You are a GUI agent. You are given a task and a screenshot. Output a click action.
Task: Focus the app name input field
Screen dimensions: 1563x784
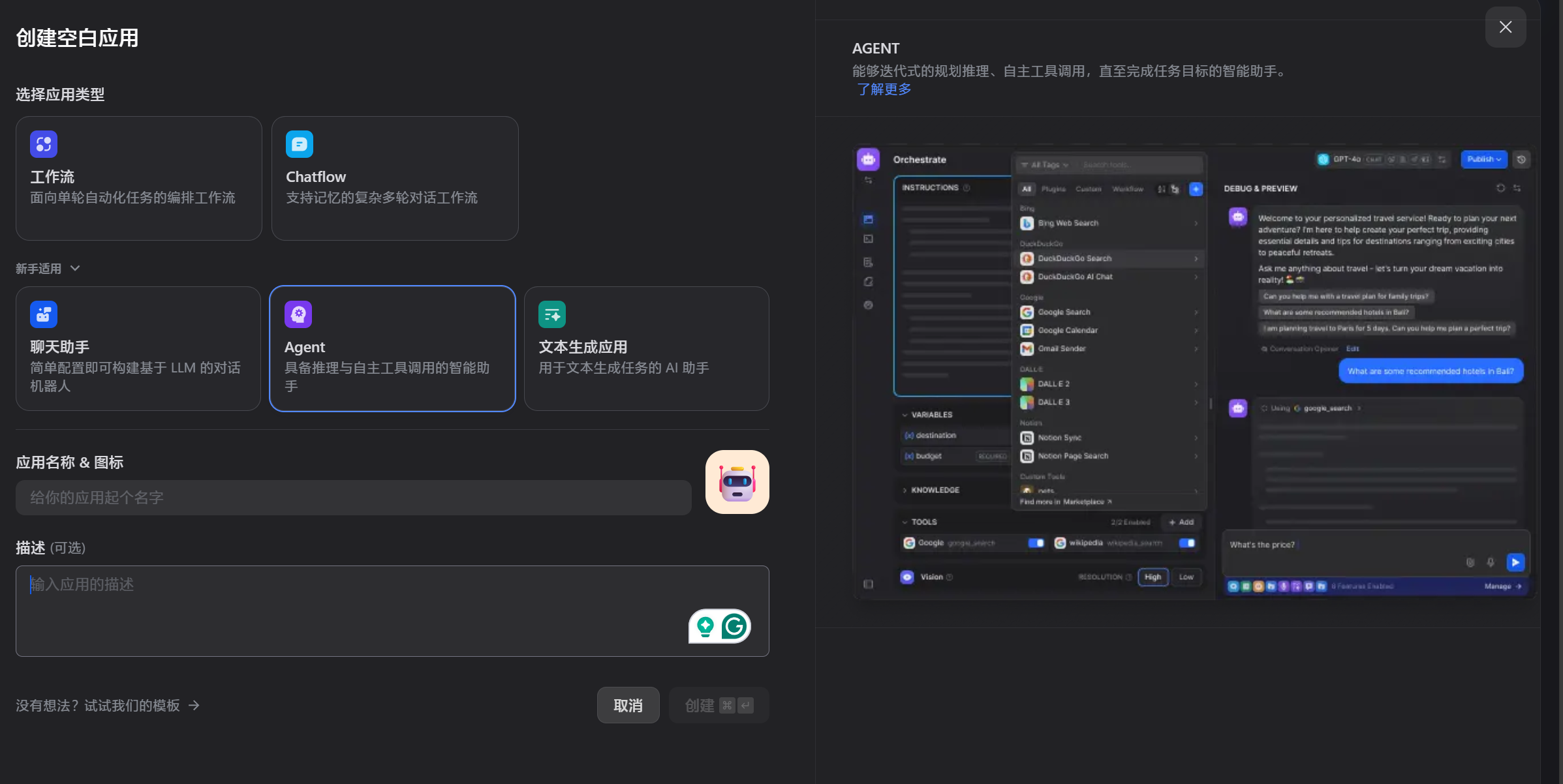(353, 498)
